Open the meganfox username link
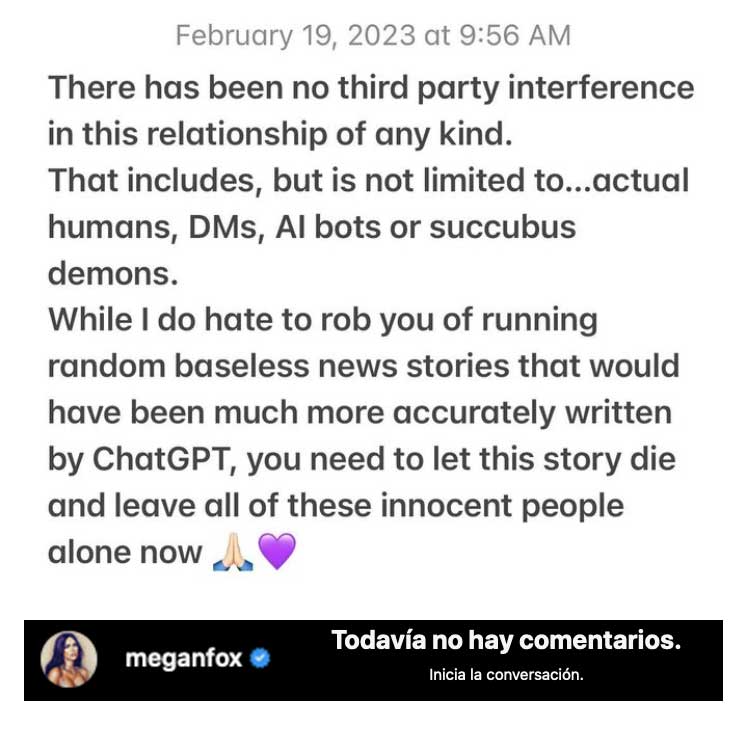Image resolution: width=746 pixels, height=751 pixels. pyautogui.click(x=183, y=661)
